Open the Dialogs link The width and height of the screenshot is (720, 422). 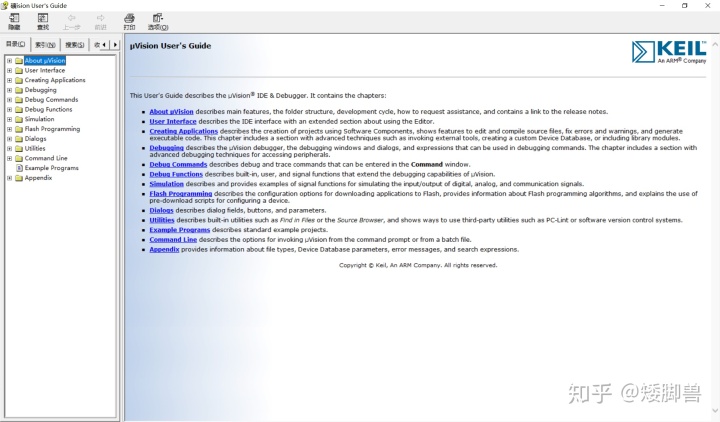click(x=161, y=210)
